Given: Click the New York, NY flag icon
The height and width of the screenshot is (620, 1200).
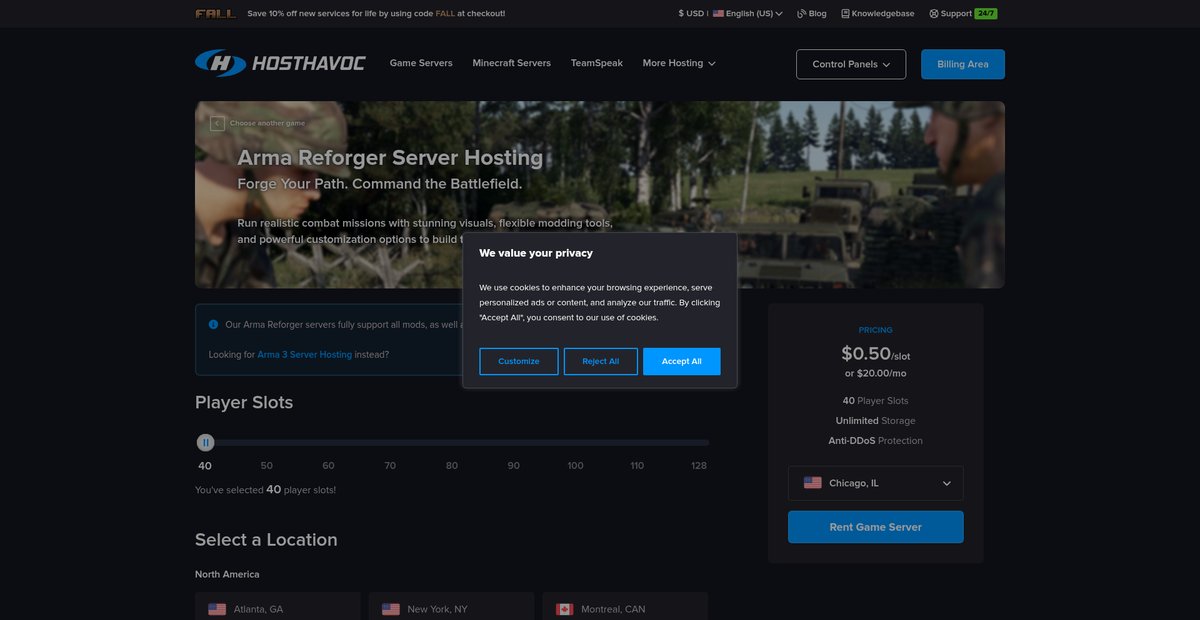Looking at the screenshot, I should [x=391, y=609].
